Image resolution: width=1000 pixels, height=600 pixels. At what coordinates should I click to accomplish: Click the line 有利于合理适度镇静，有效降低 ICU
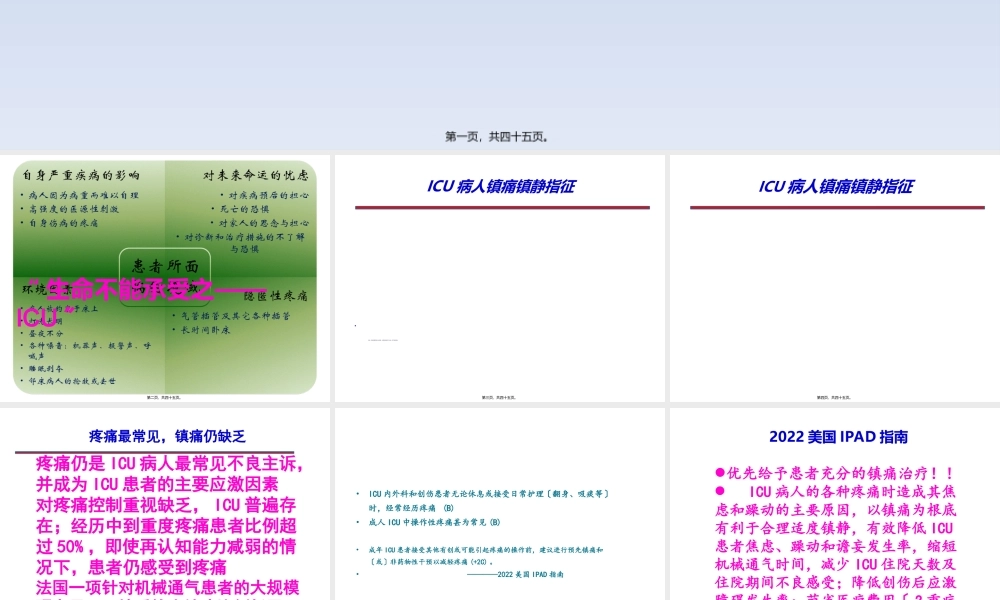835,528
